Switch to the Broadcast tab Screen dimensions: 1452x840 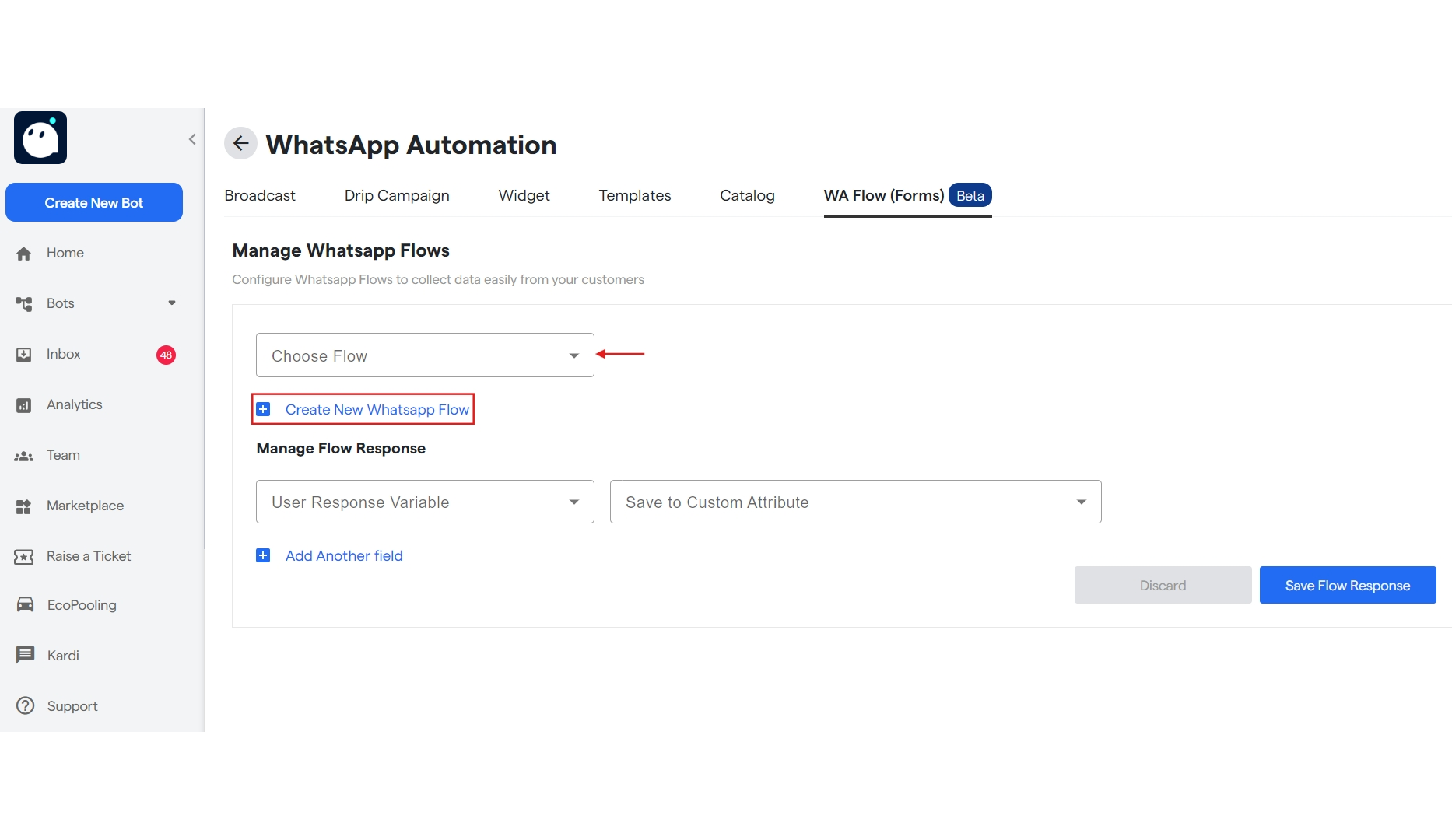pyautogui.click(x=260, y=195)
